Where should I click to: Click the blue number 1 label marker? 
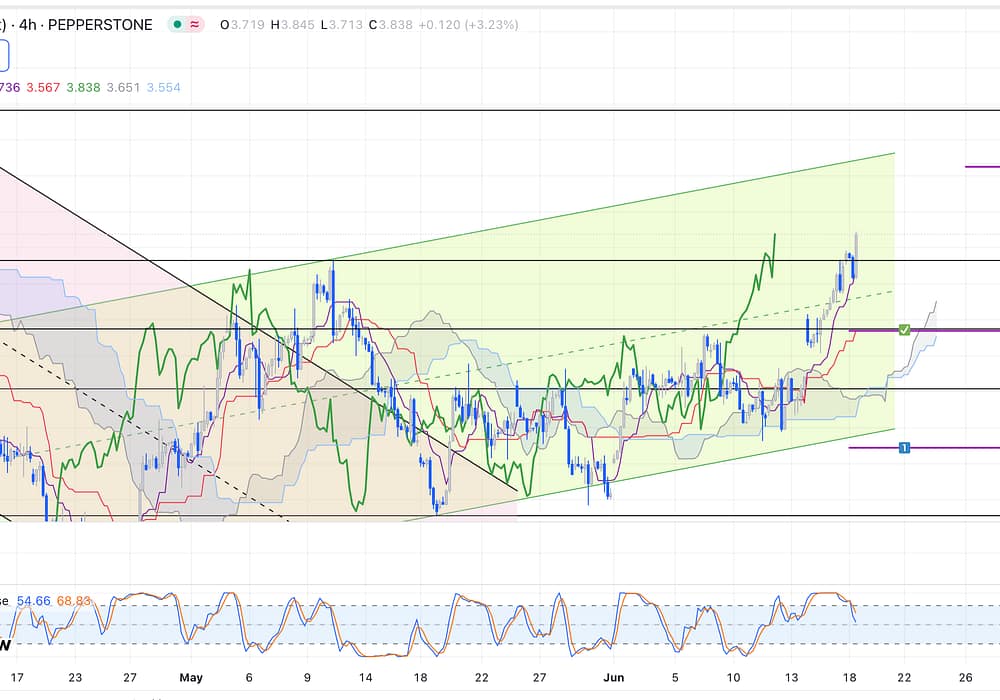pyautogui.click(x=904, y=448)
